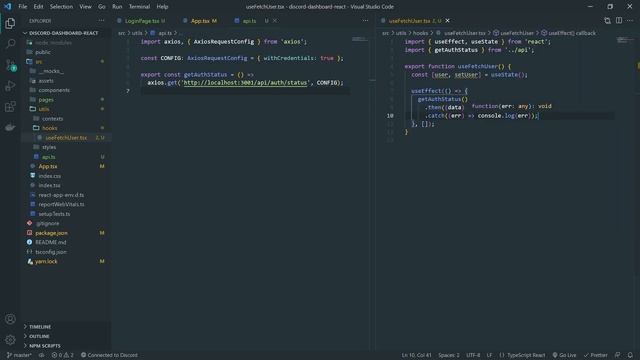Click feedback icon in status bar
Screen dimensions: 640x360
click(x=618, y=355)
